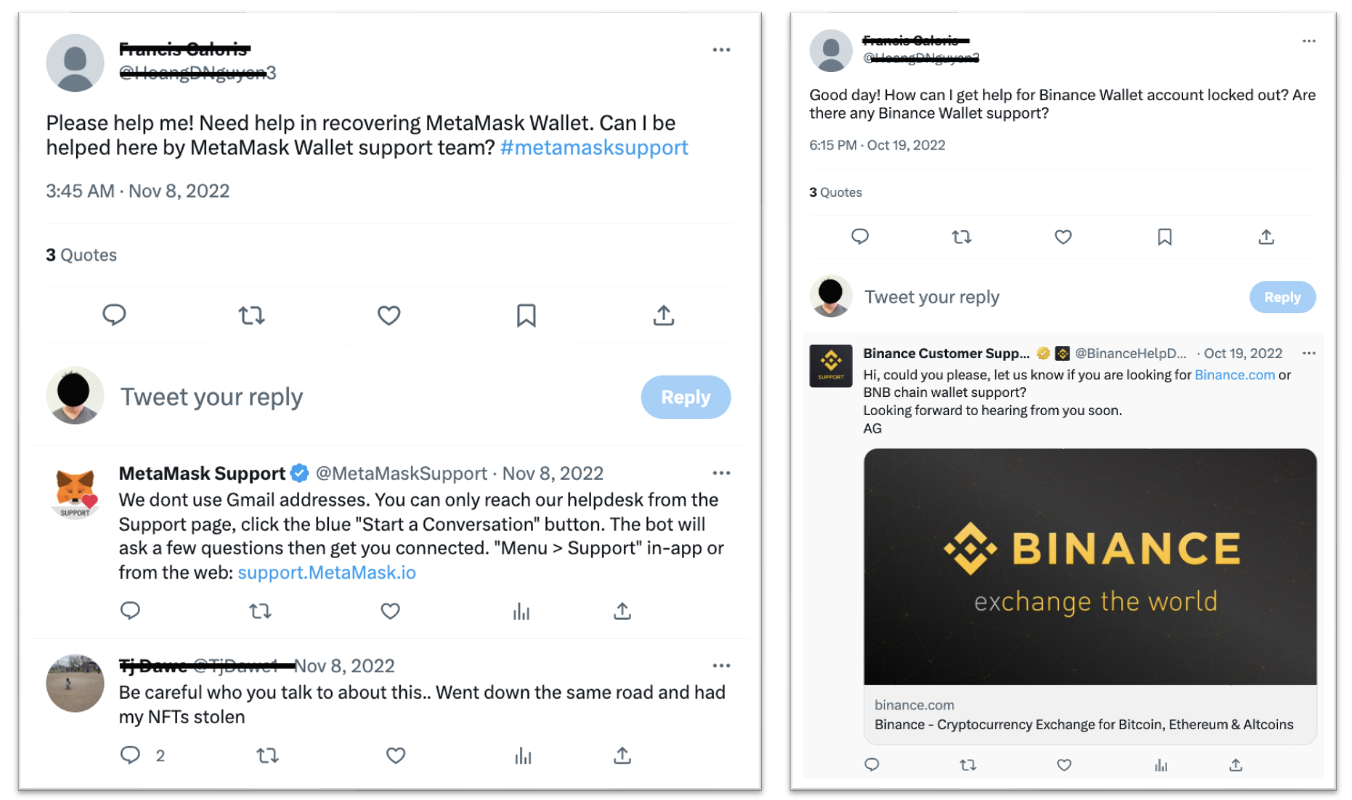Open more options on MetaMask Support reply
Image resolution: width=1352 pixels, height=800 pixels.
[721, 473]
